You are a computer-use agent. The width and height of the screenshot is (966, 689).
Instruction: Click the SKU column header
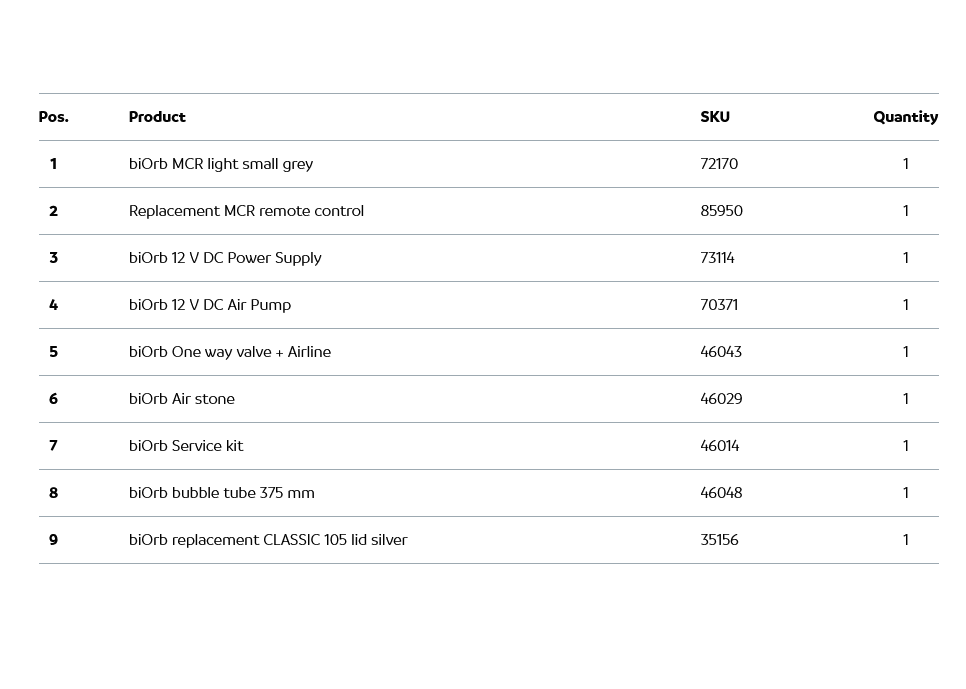[x=715, y=117]
